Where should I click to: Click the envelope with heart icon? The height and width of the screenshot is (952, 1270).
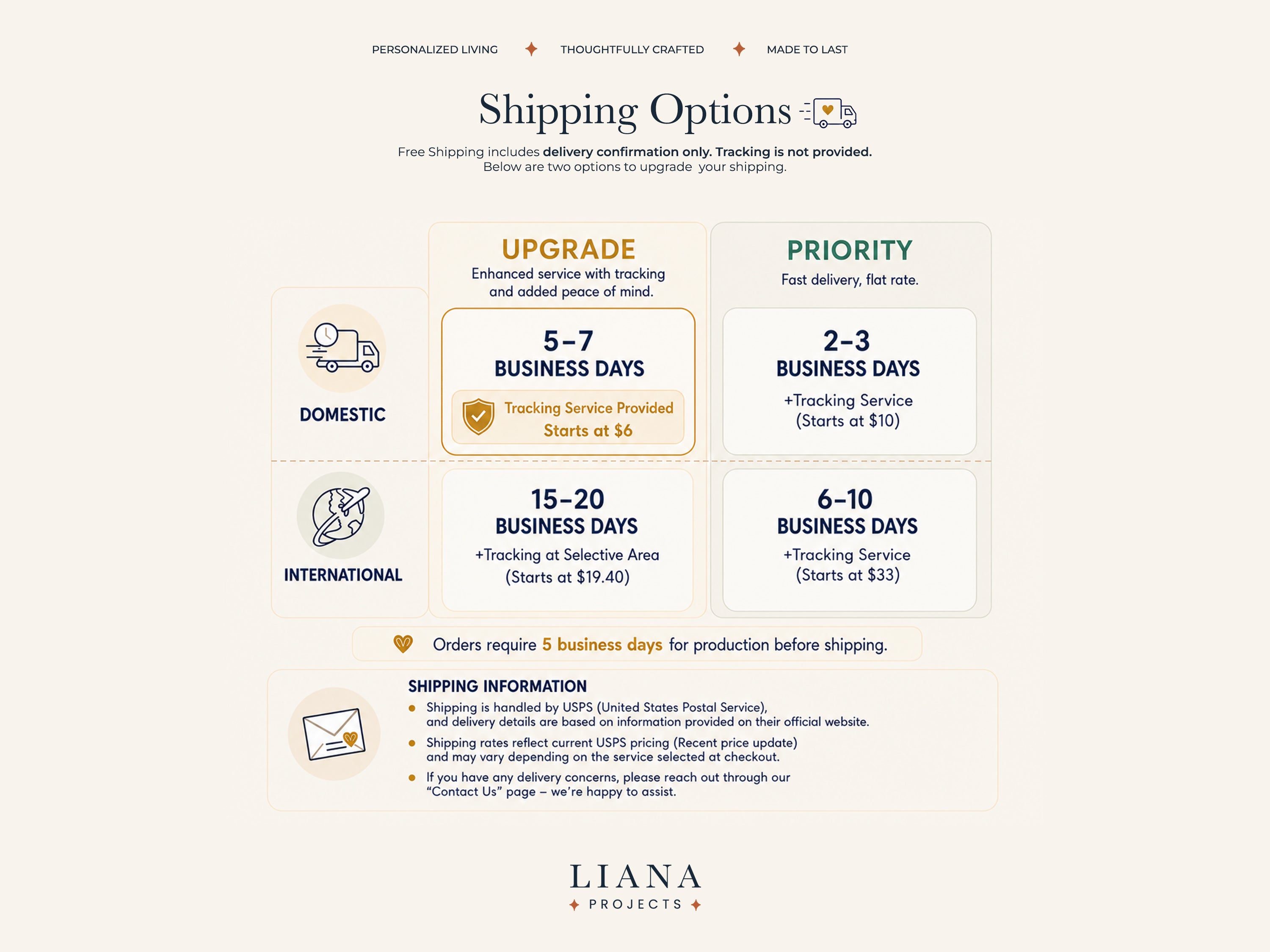point(334,734)
